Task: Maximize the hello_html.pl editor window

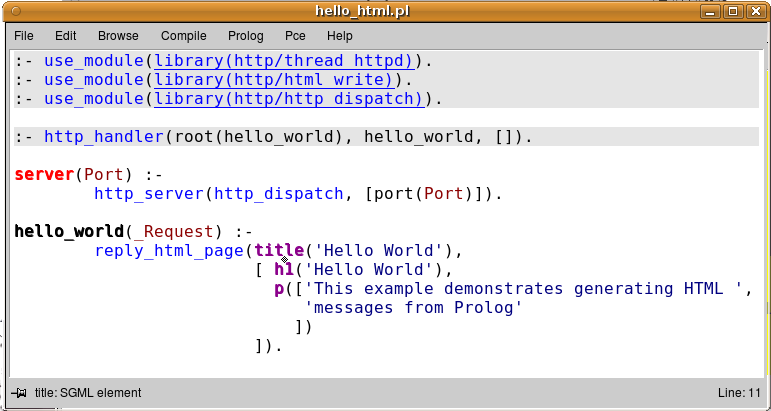Action: [733, 11]
